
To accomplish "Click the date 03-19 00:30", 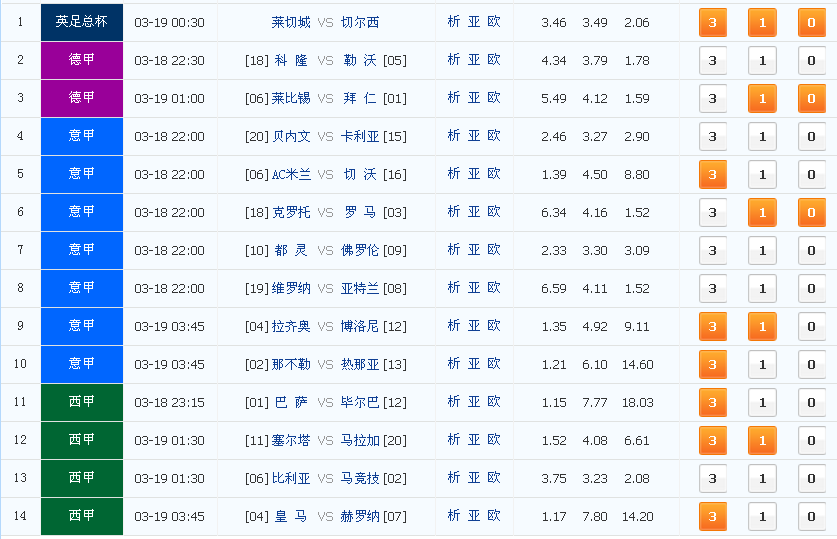I will [x=169, y=23].
